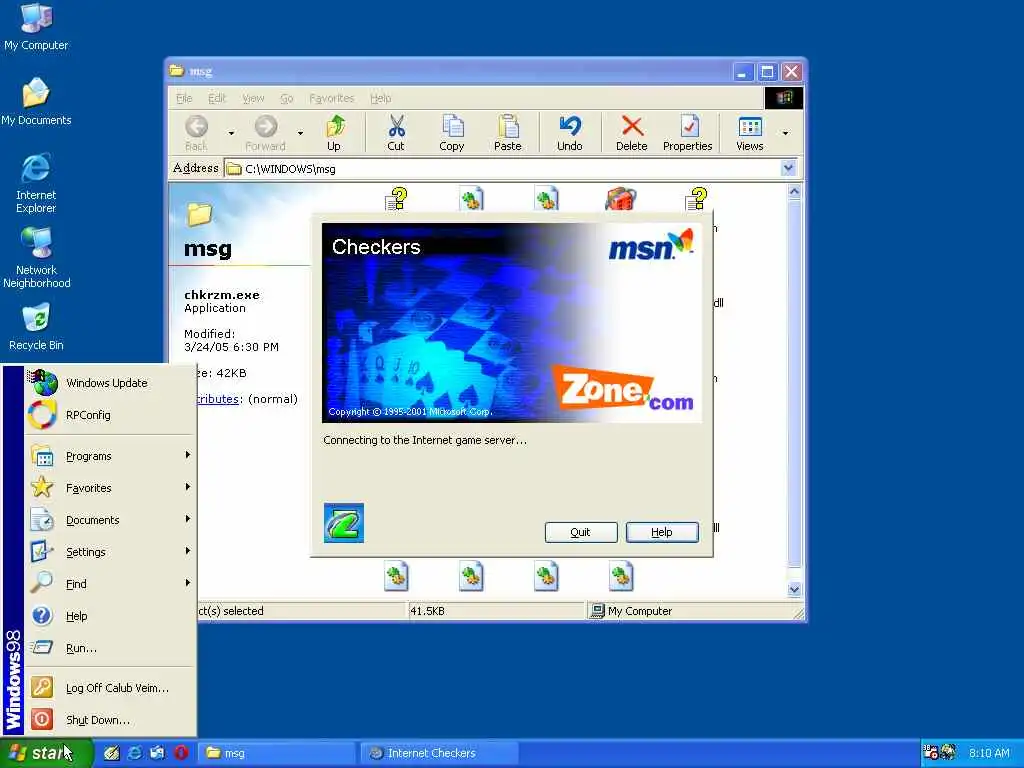
Task: Open the Go menu in msg window
Action: click(x=287, y=98)
